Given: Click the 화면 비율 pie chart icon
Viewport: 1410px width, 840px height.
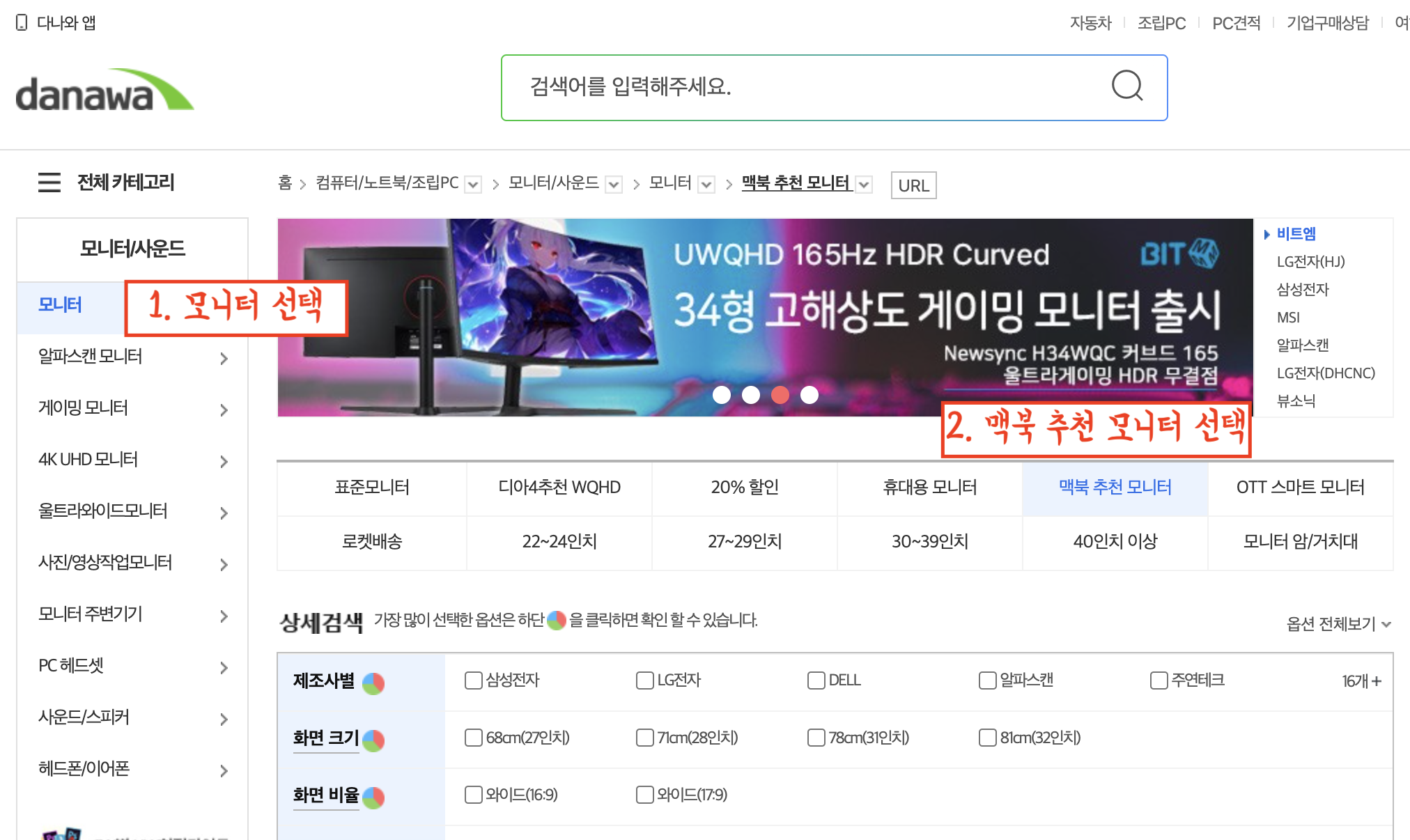Looking at the screenshot, I should [x=373, y=798].
